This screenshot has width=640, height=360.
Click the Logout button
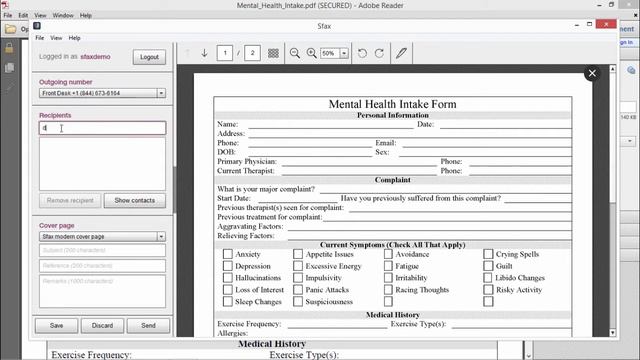pyautogui.click(x=149, y=57)
